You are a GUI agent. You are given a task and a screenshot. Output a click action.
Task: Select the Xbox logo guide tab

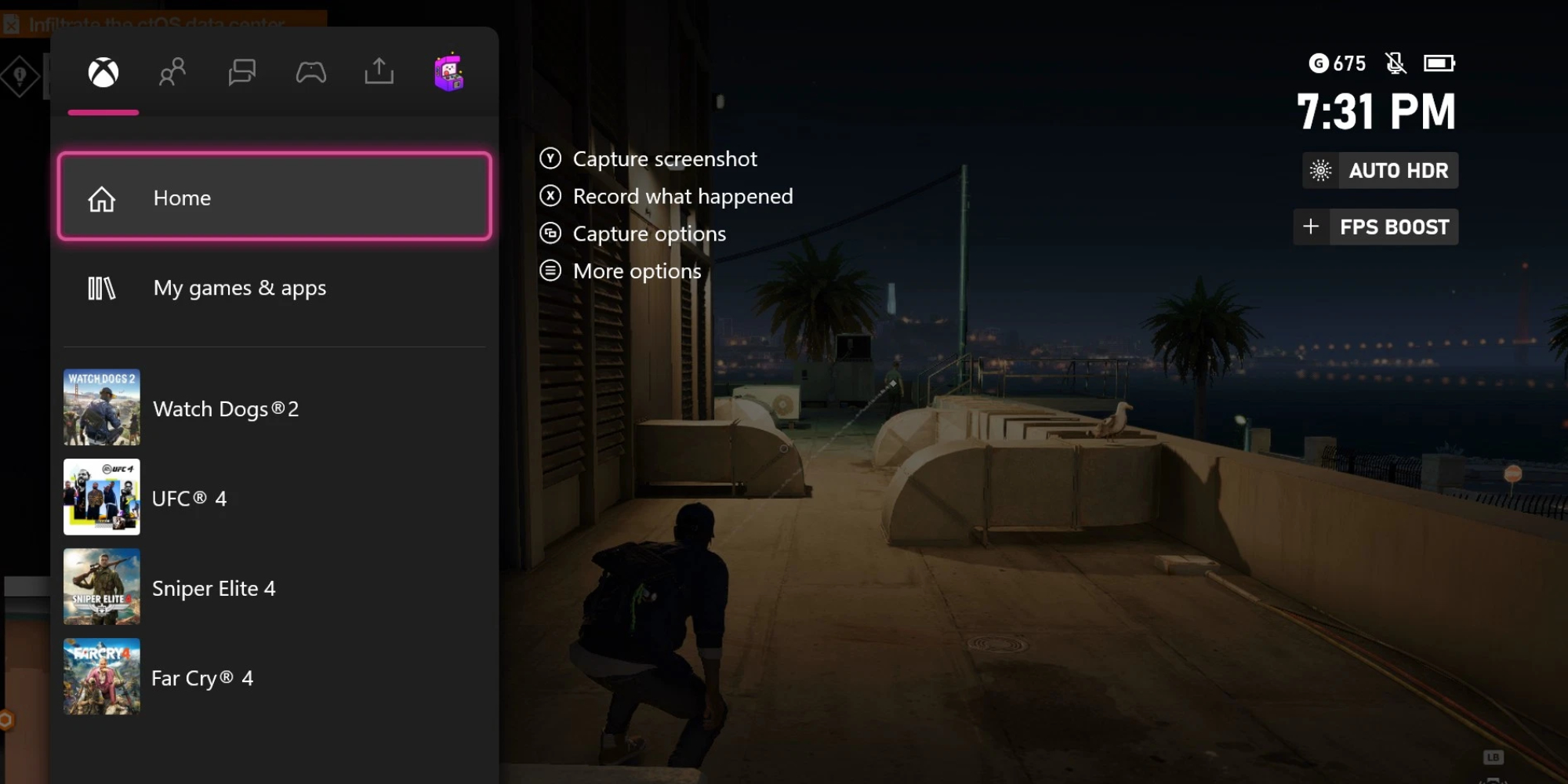tap(103, 73)
